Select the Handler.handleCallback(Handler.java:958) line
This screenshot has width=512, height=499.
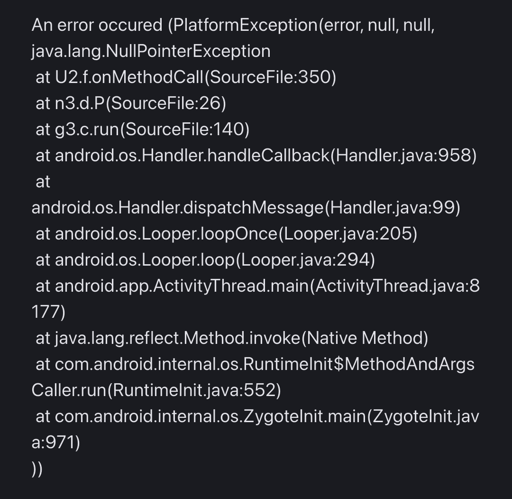(x=256, y=155)
